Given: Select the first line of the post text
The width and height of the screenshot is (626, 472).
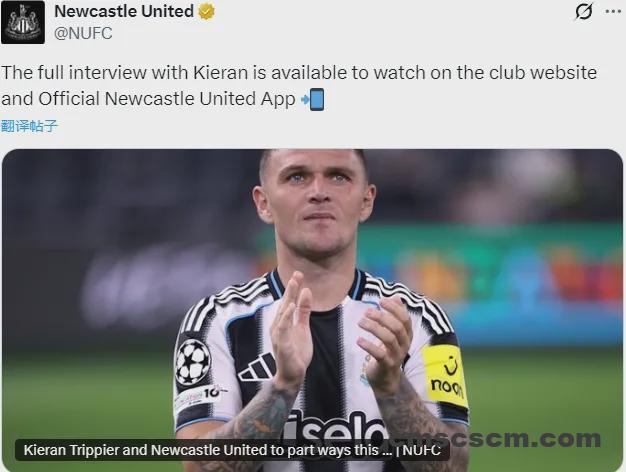Looking at the screenshot, I should (x=299, y=73).
